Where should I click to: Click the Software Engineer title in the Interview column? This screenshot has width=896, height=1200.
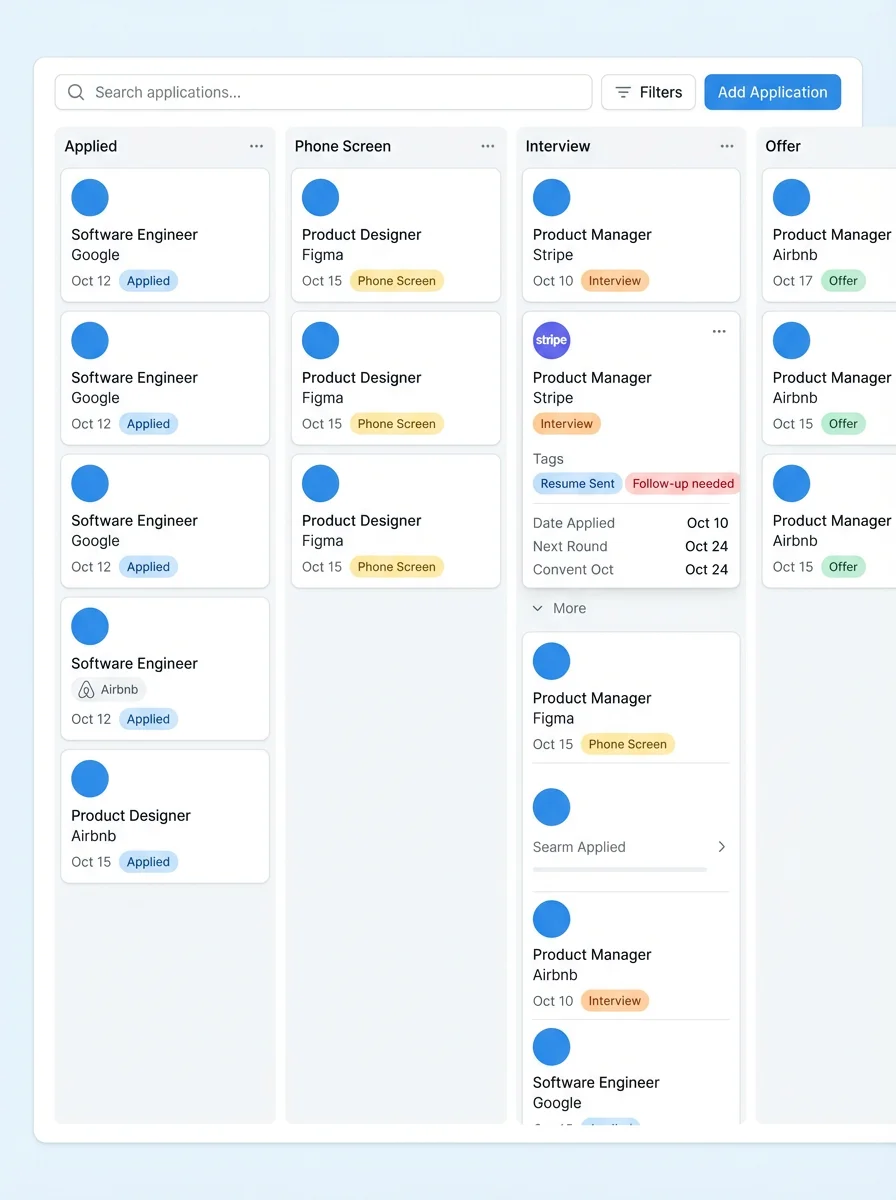(596, 1083)
